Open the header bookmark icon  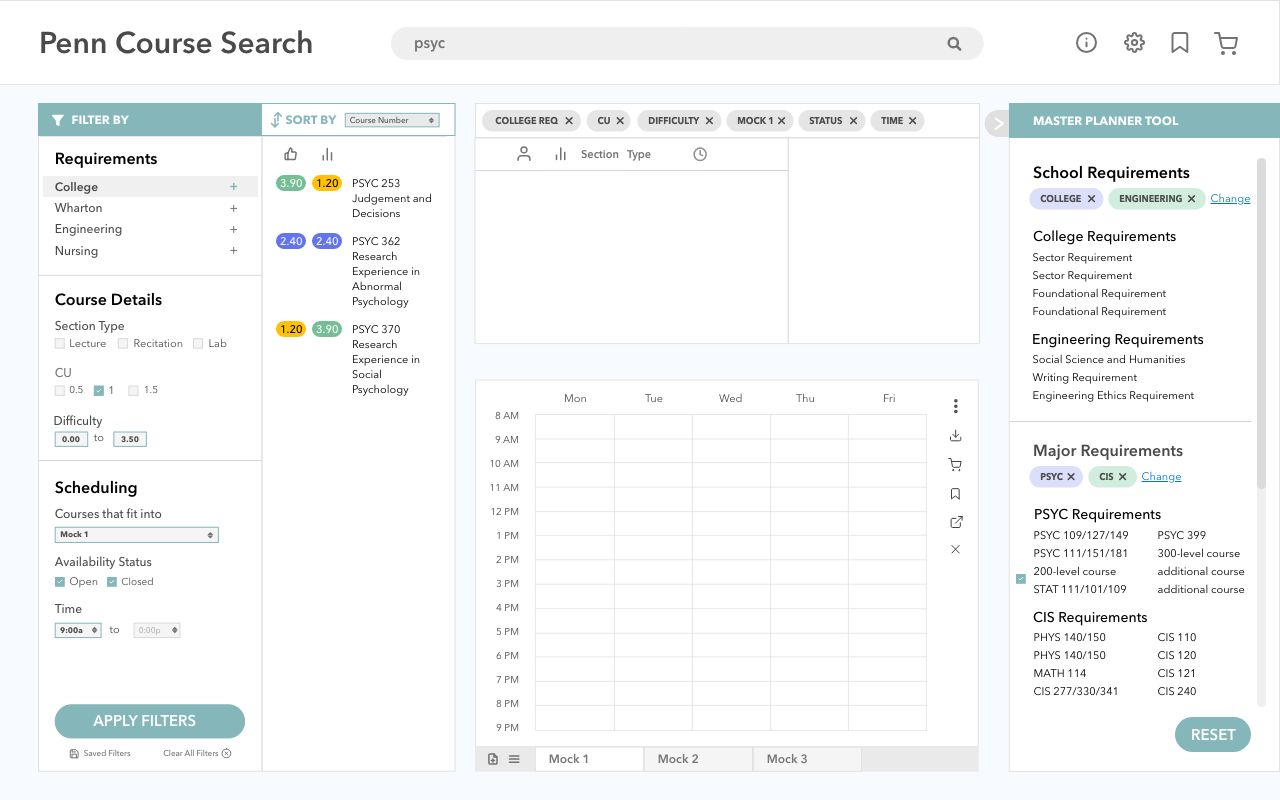pos(1180,43)
